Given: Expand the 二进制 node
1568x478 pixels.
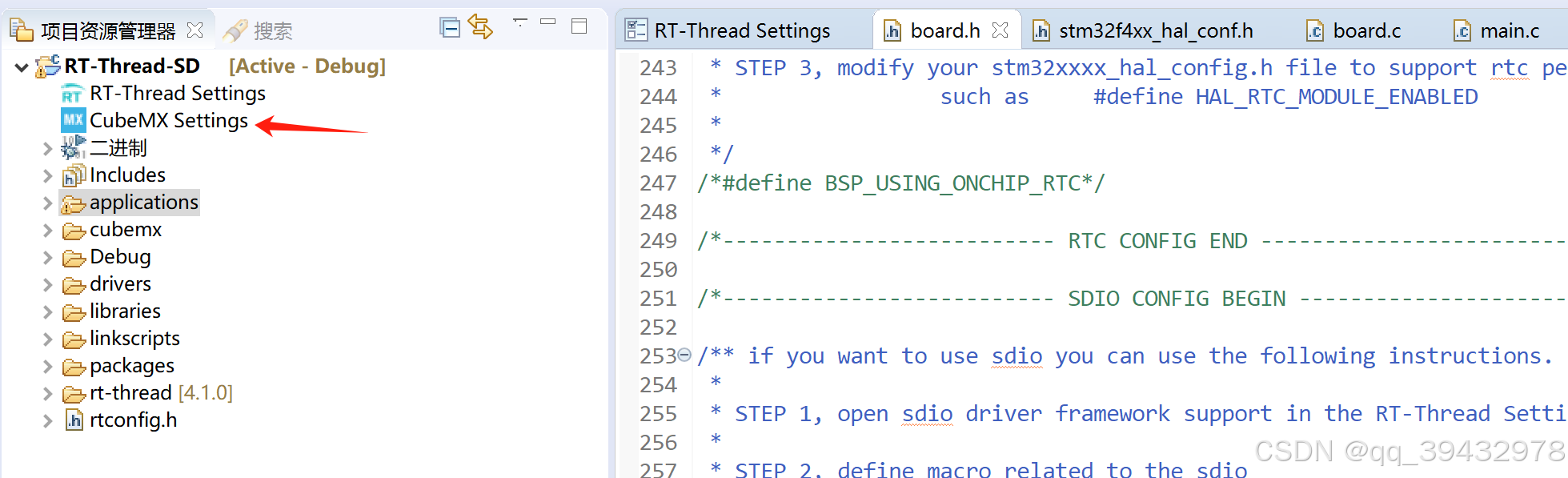Looking at the screenshot, I should (x=47, y=149).
